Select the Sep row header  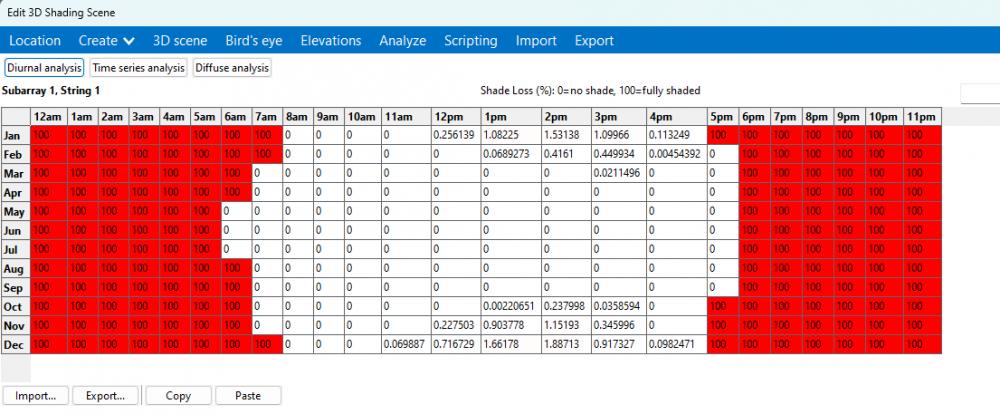coord(16,287)
